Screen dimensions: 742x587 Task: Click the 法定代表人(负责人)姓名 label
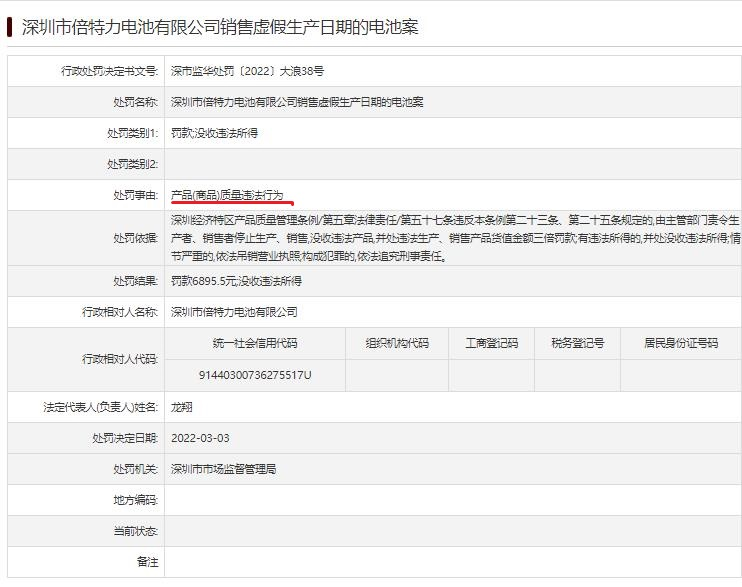100,407
